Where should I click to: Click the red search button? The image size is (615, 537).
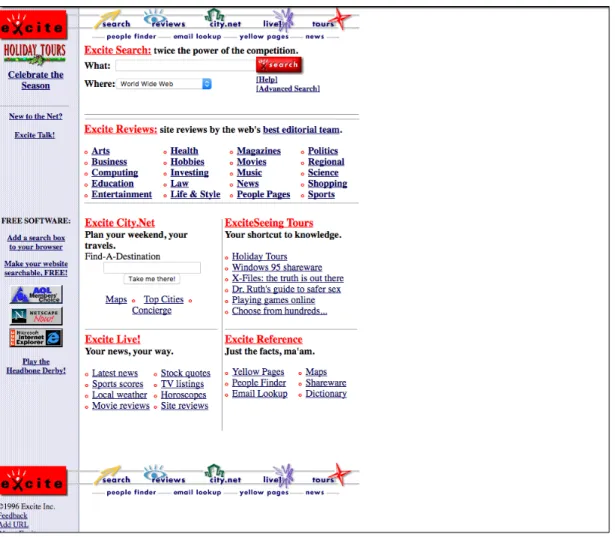pos(279,65)
